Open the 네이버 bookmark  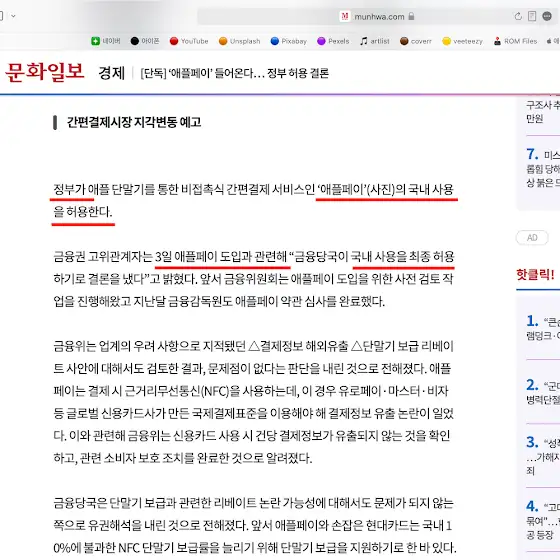click(x=106, y=41)
